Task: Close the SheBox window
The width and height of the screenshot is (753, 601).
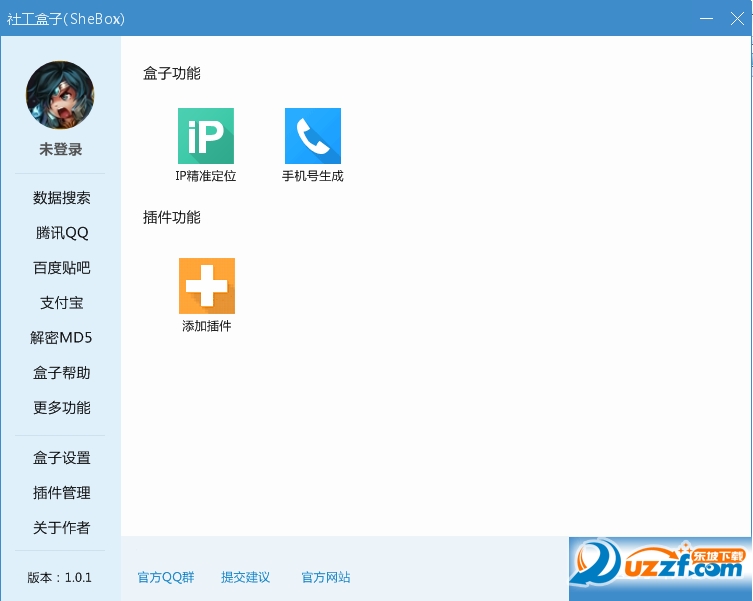Action: tap(737, 19)
